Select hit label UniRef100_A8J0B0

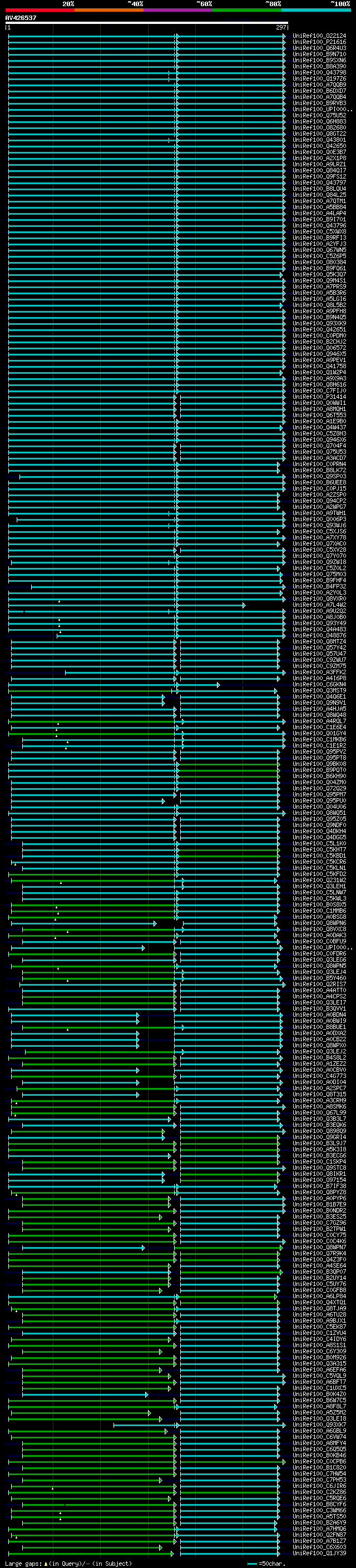pos(319,617)
